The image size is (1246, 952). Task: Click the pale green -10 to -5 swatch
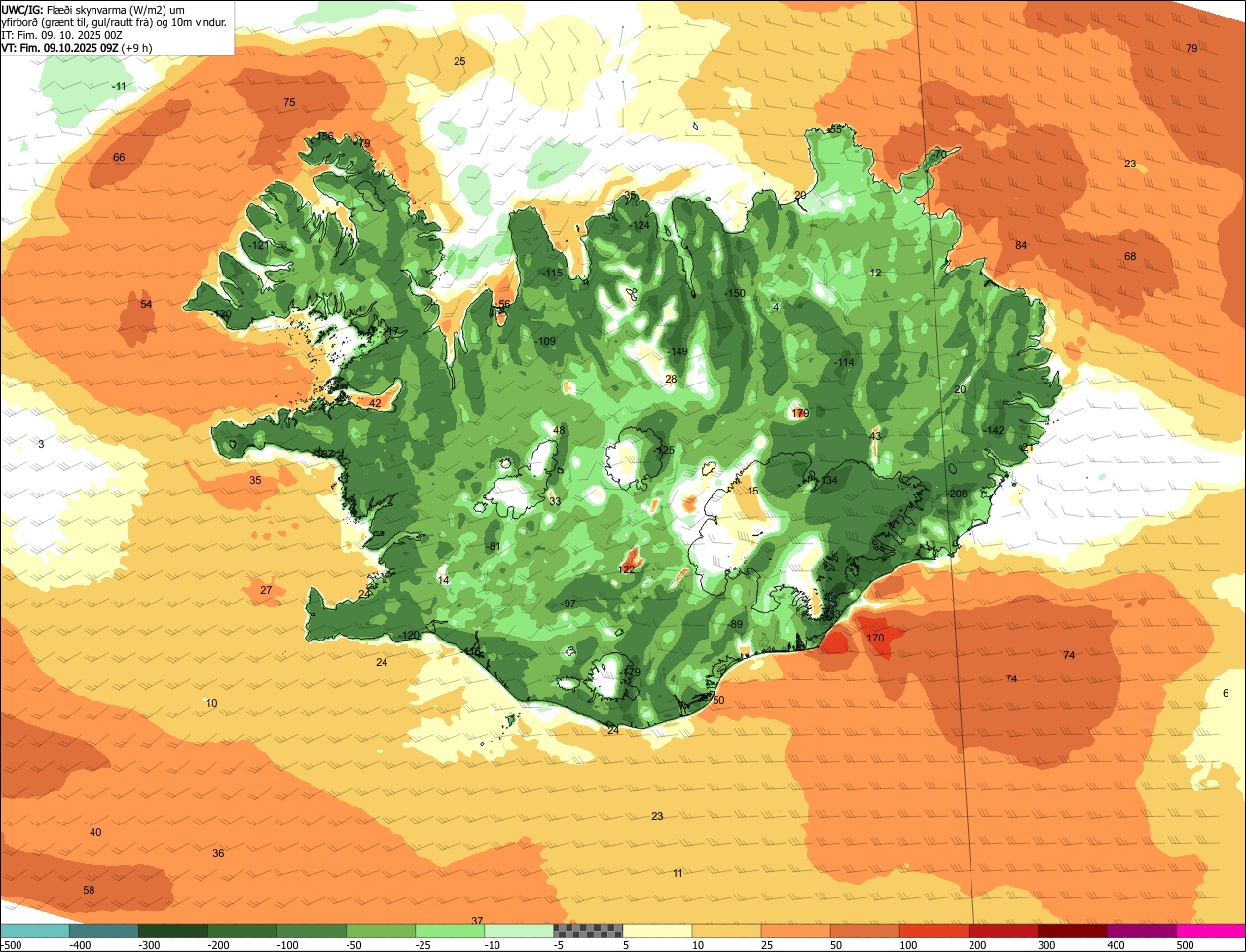(519, 931)
